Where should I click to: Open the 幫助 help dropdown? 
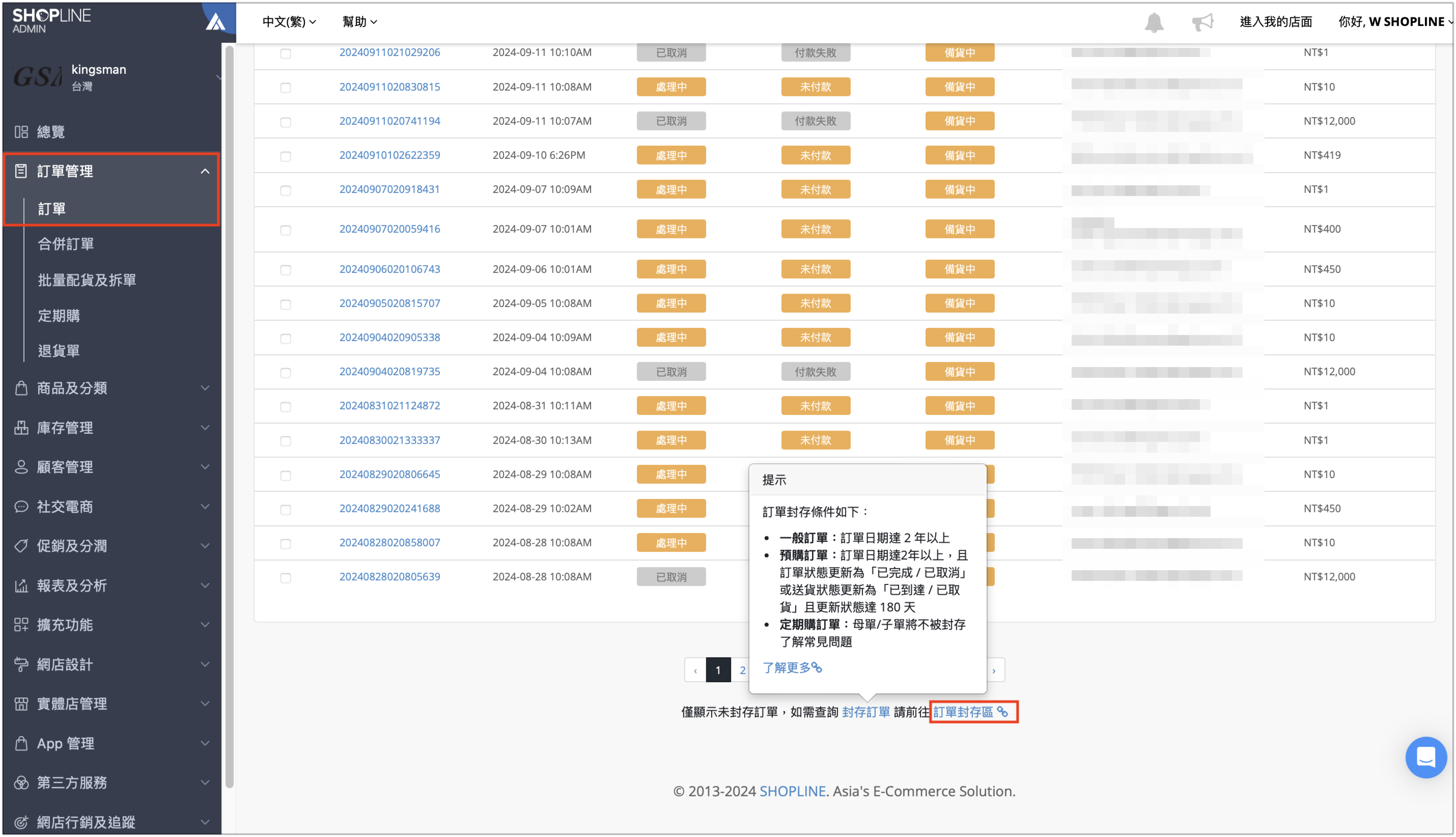point(360,22)
